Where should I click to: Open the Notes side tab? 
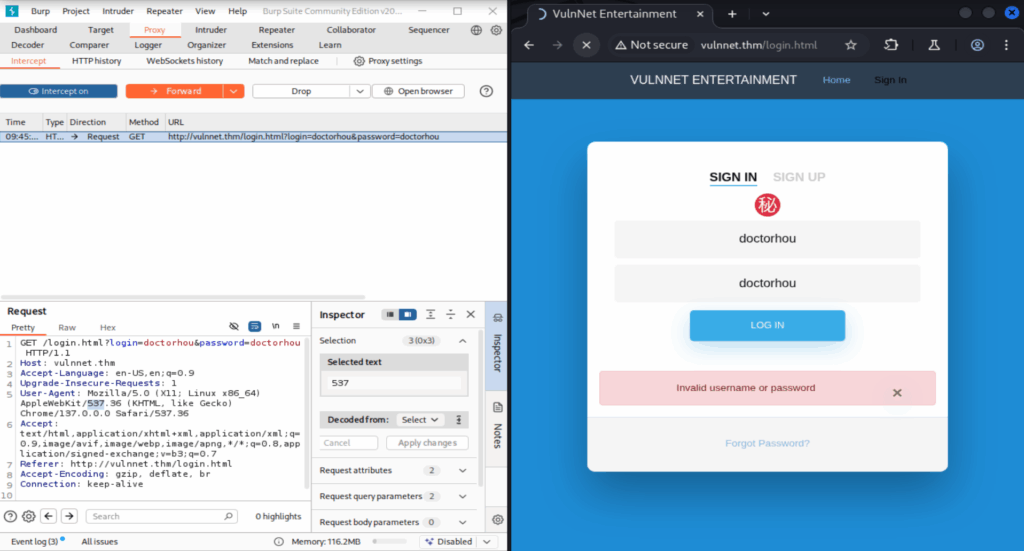pyautogui.click(x=498, y=426)
